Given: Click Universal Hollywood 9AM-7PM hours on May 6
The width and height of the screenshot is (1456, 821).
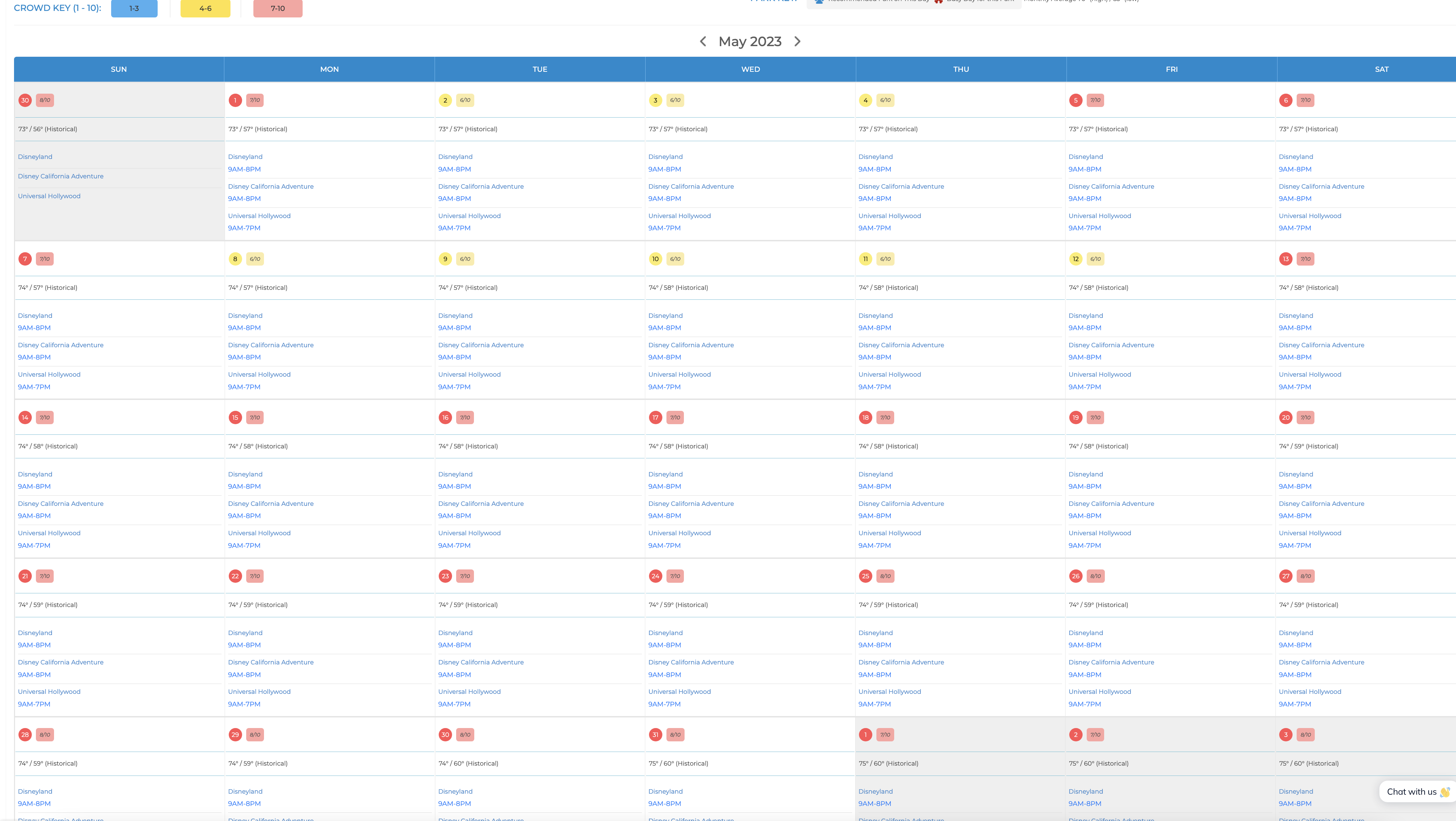Looking at the screenshot, I should 1295,228.
